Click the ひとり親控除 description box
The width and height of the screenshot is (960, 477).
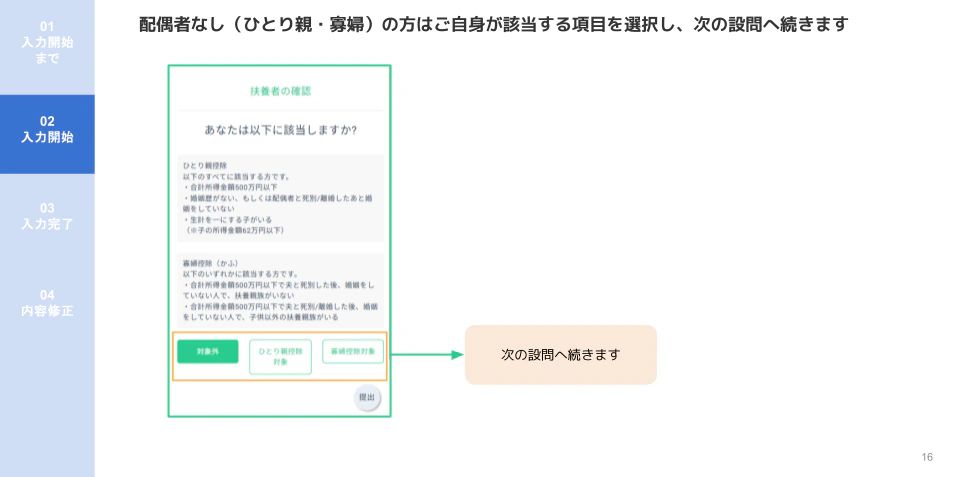click(x=280, y=198)
